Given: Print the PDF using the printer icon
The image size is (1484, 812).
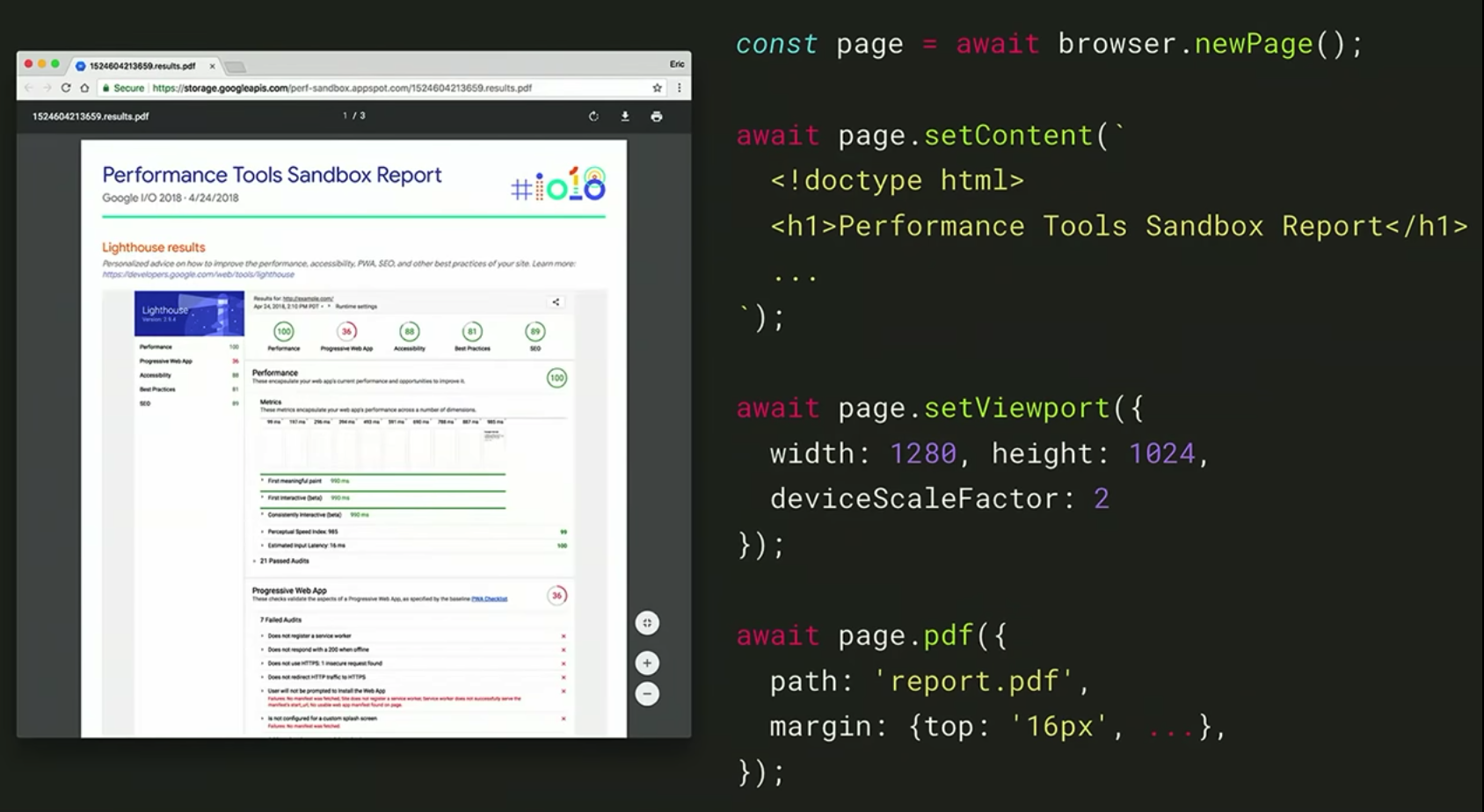Looking at the screenshot, I should coord(657,116).
